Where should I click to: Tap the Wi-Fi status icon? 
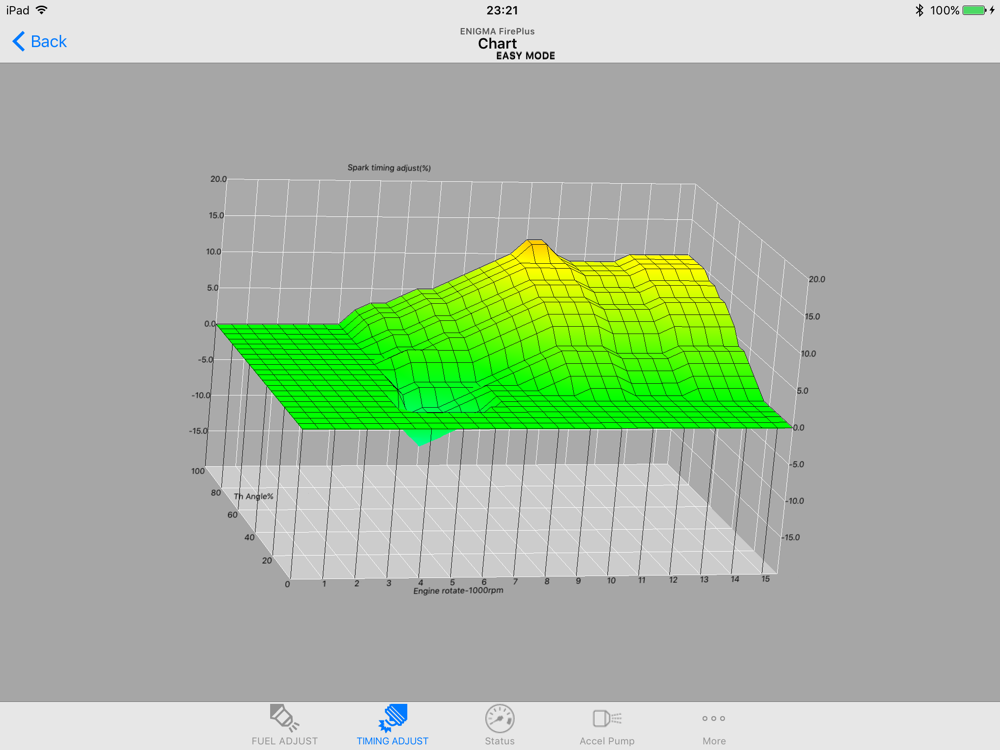41,10
